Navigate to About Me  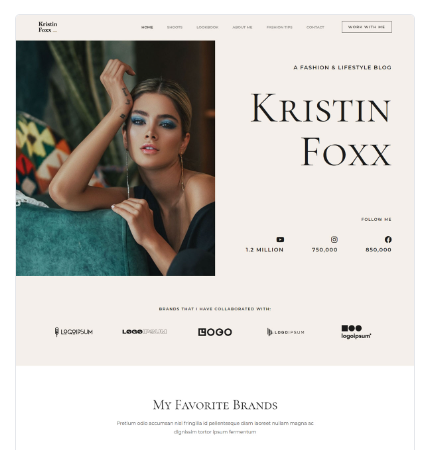click(242, 27)
